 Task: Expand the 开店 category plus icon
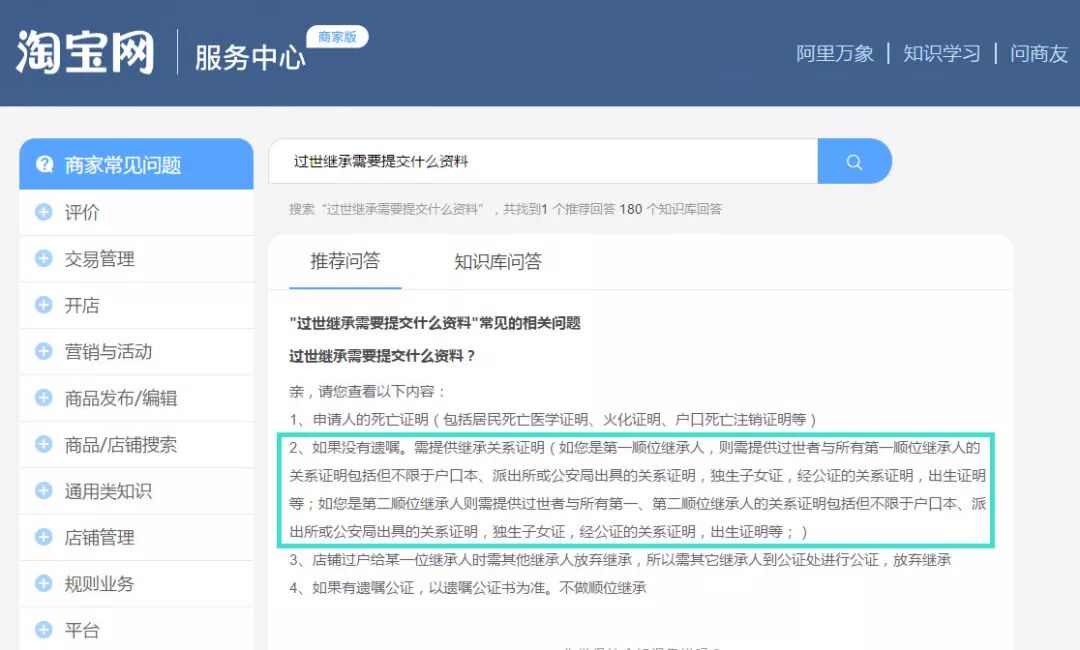click(43, 305)
